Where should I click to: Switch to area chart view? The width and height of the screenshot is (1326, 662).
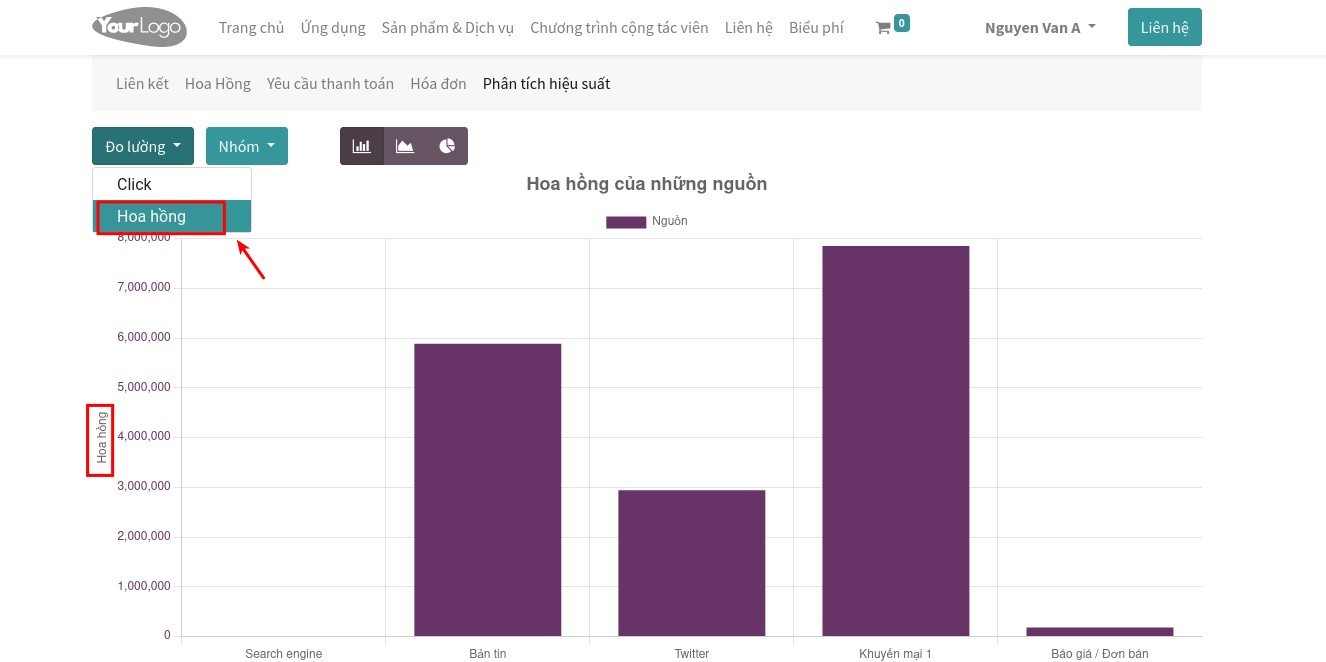pos(404,146)
